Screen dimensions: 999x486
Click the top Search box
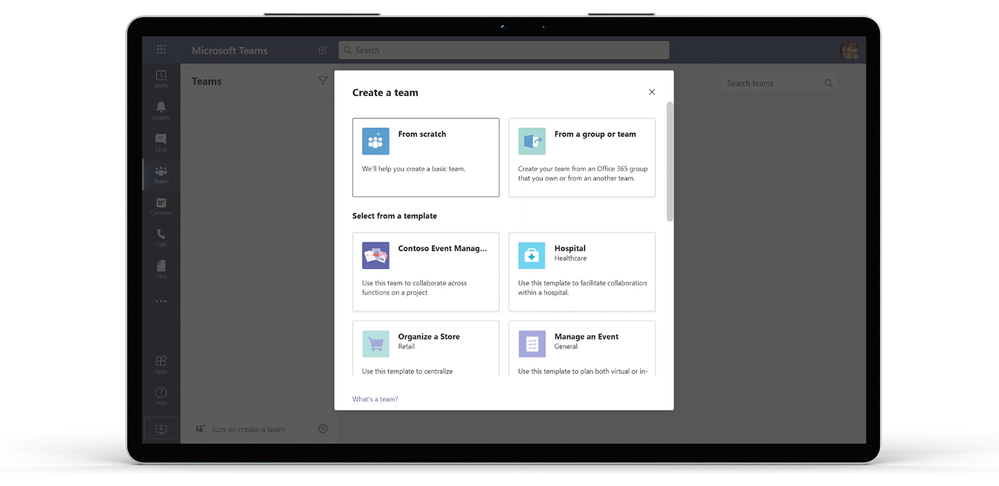pyautogui.click(x=504, y=50)
